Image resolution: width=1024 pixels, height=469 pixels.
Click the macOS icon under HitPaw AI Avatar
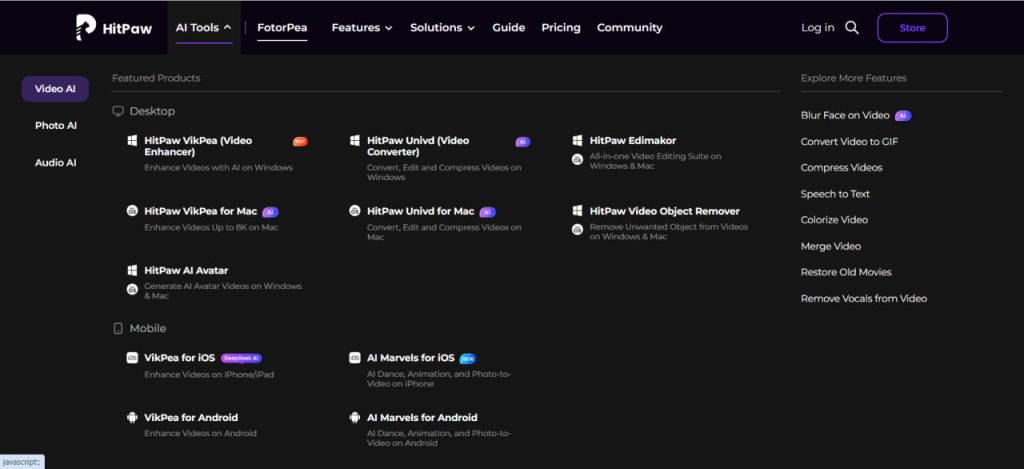coord(132,289)
